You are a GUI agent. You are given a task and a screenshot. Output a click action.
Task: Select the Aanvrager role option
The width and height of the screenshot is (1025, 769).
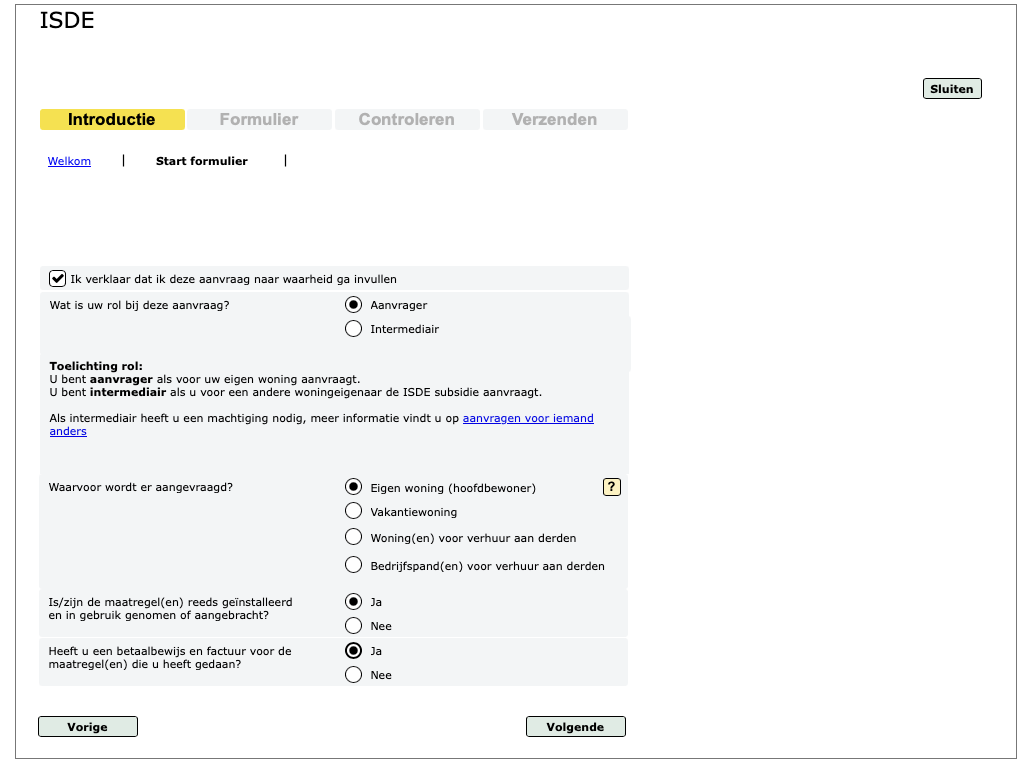coord(353,305)
